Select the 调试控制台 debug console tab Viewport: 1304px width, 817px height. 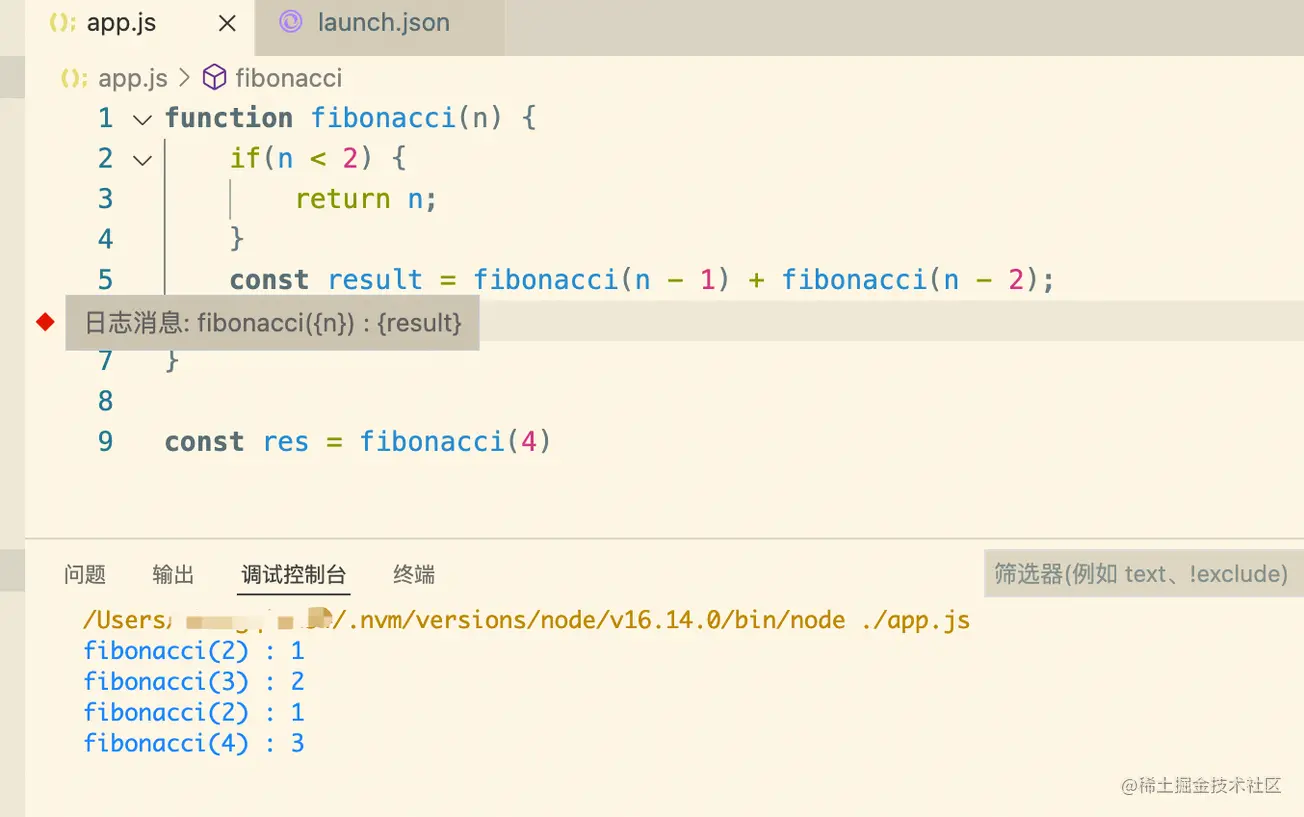click(x=293, y=574)
